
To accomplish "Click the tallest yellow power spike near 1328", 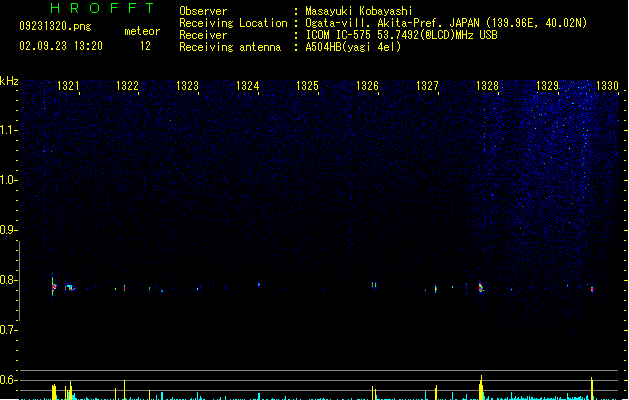I will point(481,387).
